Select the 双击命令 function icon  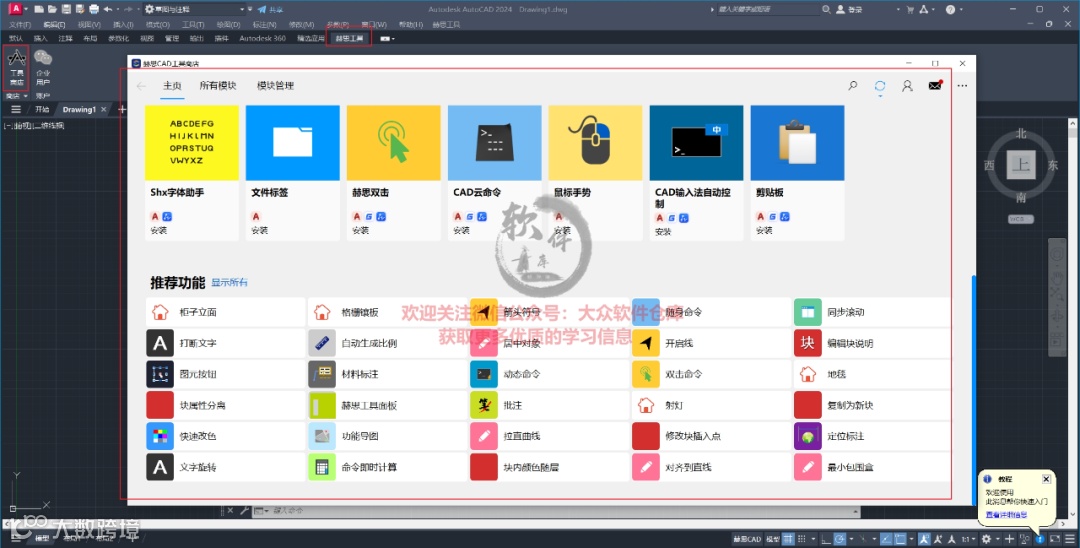click(645, 374)
